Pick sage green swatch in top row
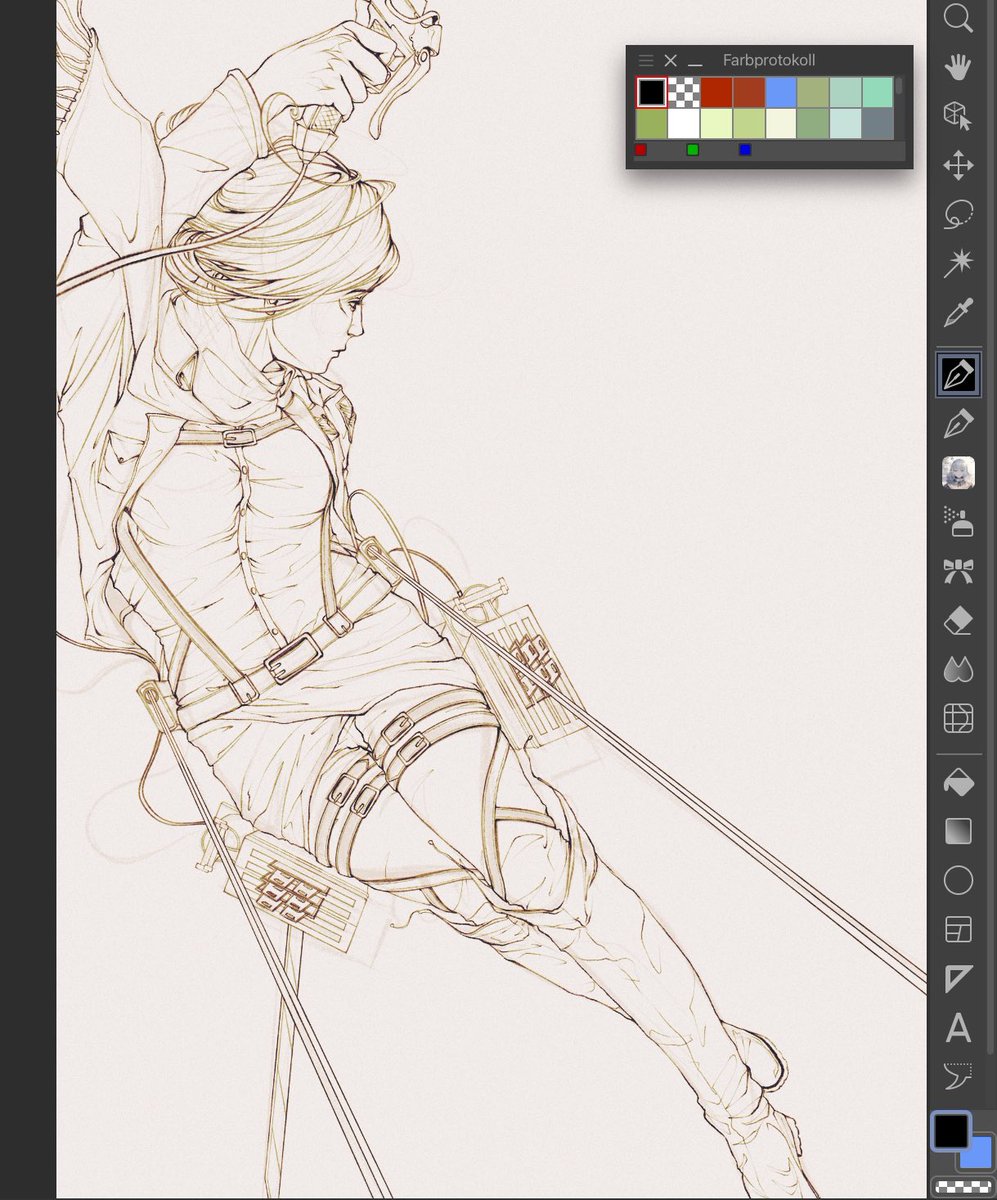 813,92
